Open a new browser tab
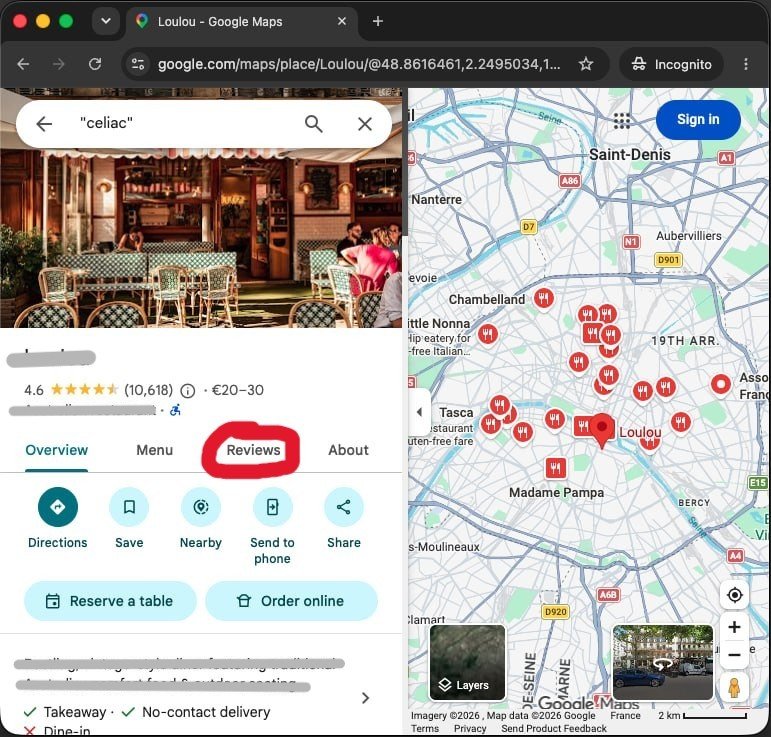The height and width of the screenshot is (737, 771). (x=378, y=21)
